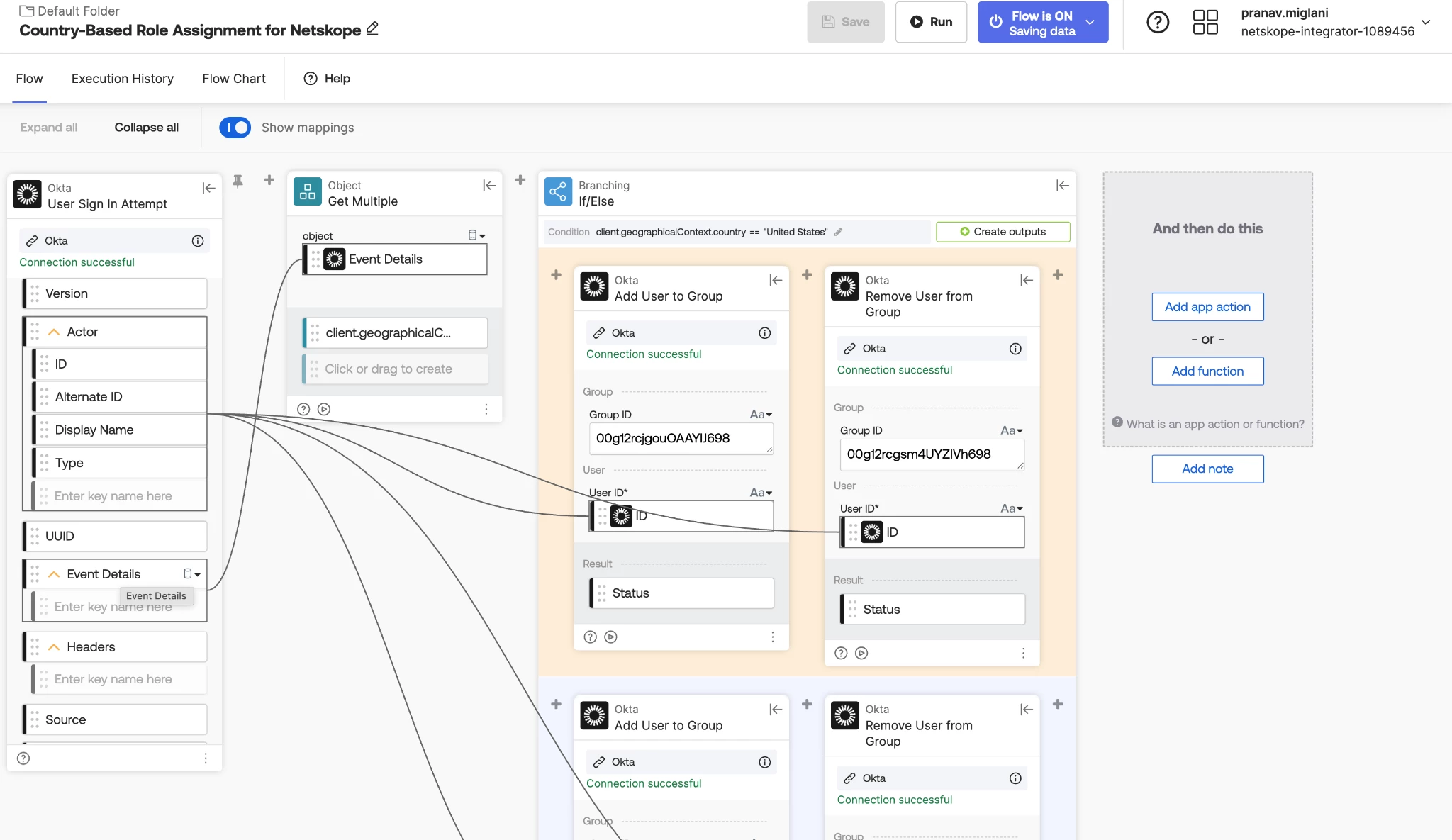Collapse the Object Get Multiple card
The width and height of the screenshot is (1452, 840).
pyautogui.click(x=489, y=185)
